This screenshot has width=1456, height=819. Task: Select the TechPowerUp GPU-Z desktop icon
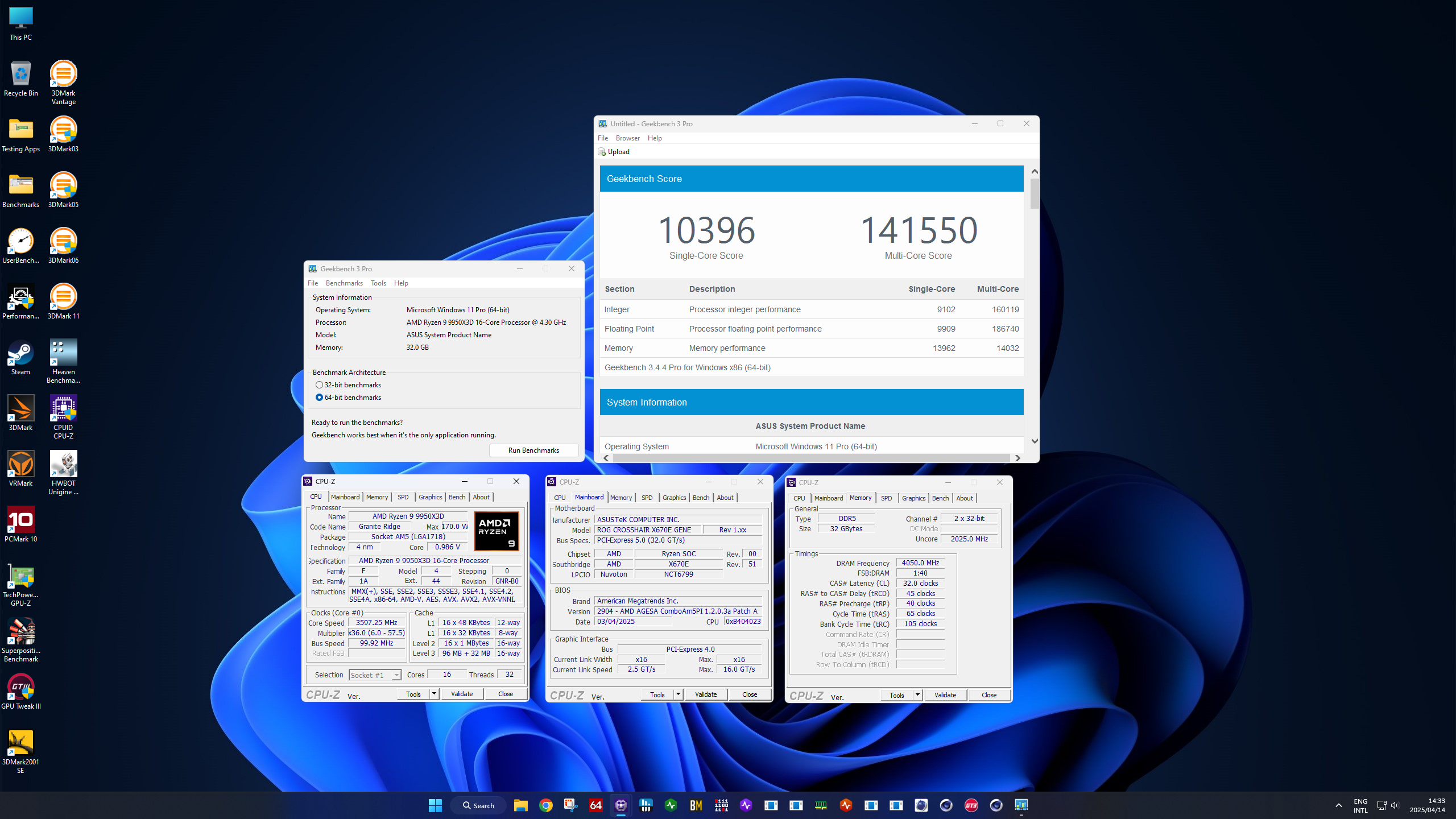point(20,585)
